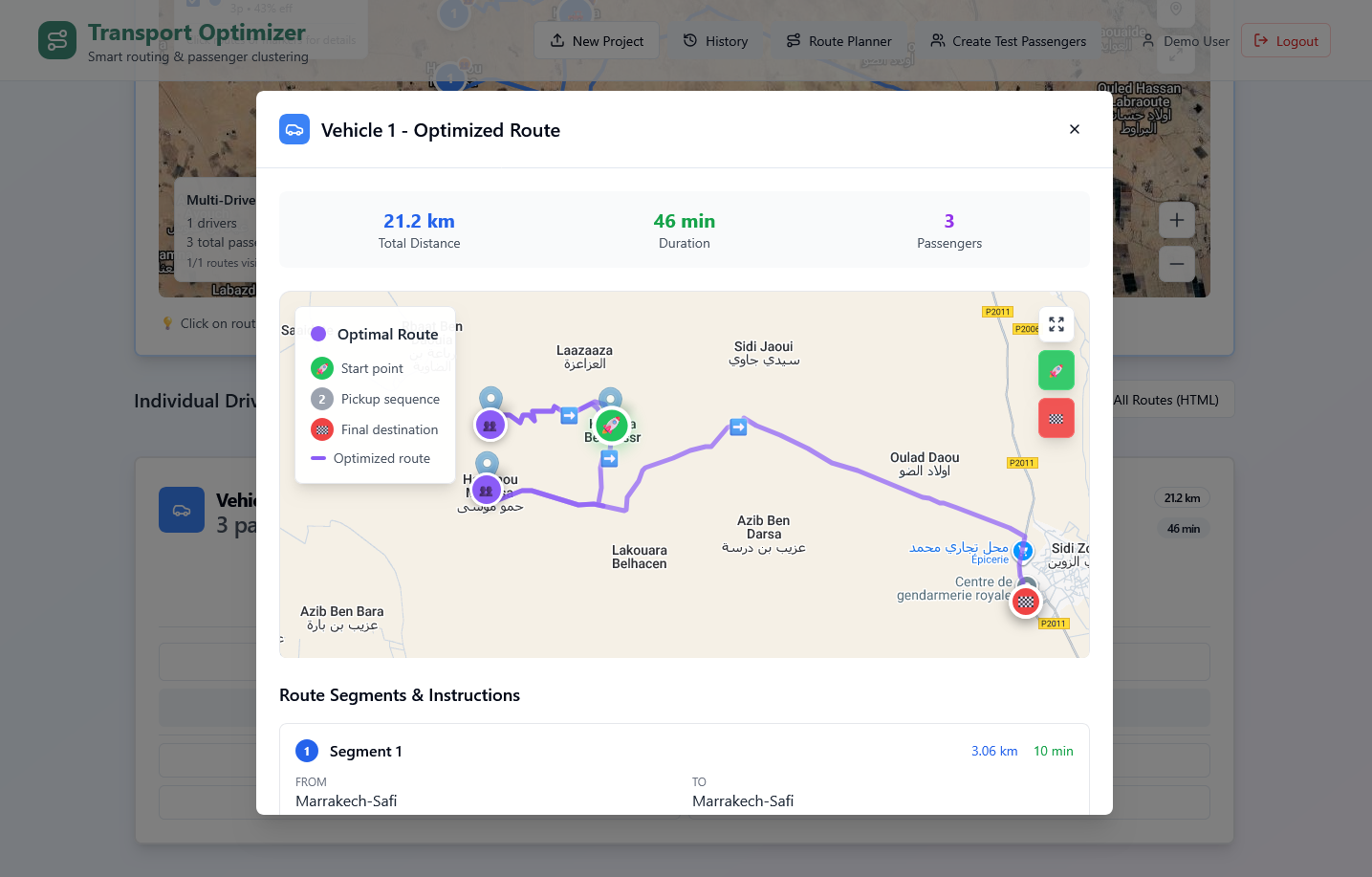Click the direction arrow near Sidi Jaoui
The height and width of the screenshot is (877, 1372).
[738, 428]
